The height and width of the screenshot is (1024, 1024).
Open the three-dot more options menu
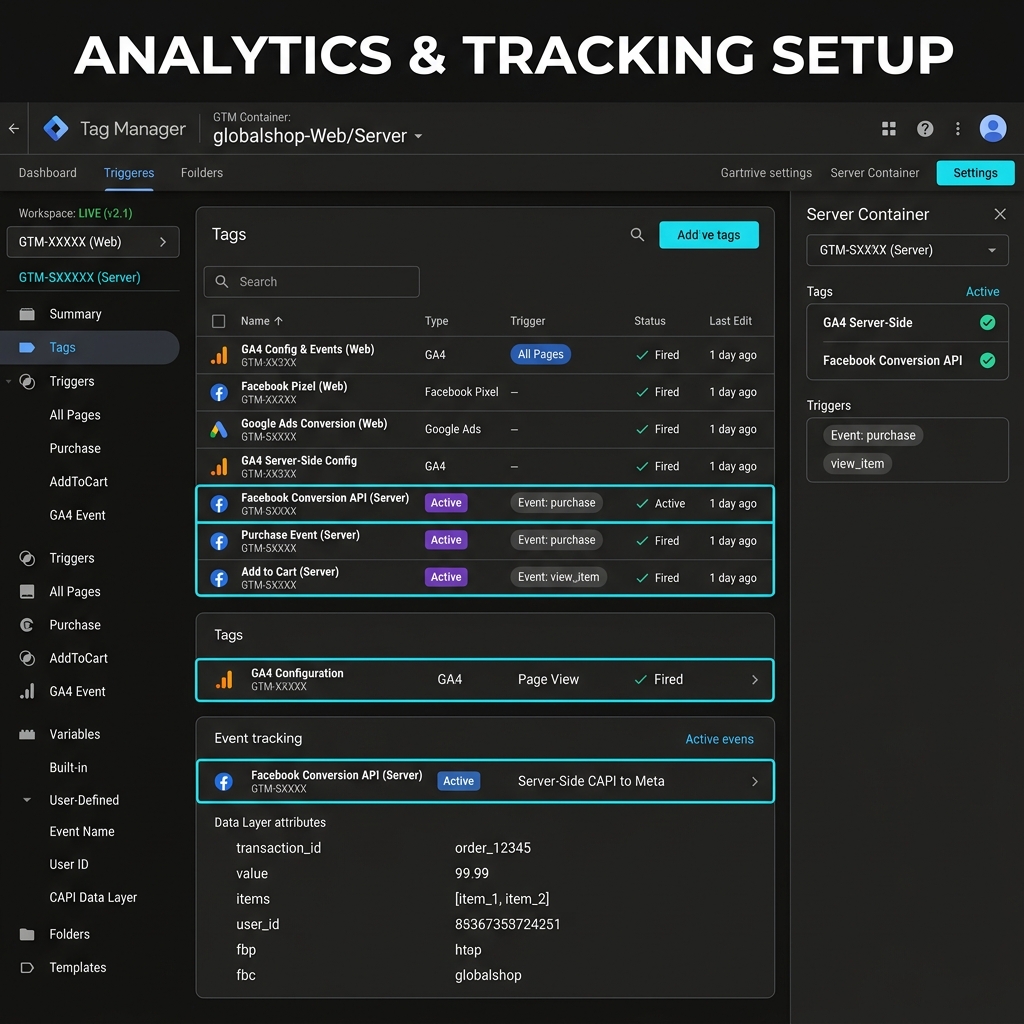957,129
